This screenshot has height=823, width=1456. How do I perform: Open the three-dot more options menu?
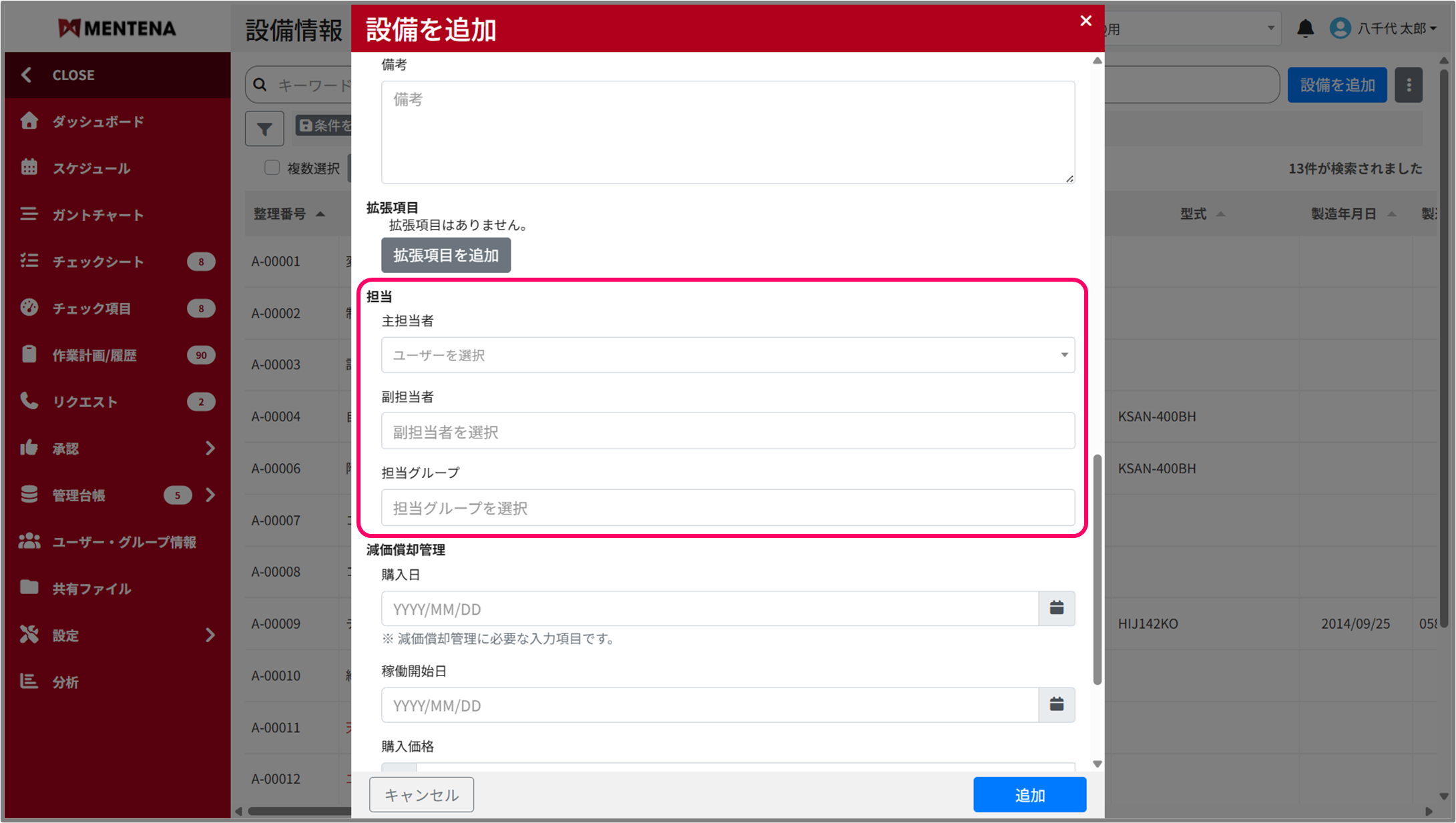coord(1409,85)
